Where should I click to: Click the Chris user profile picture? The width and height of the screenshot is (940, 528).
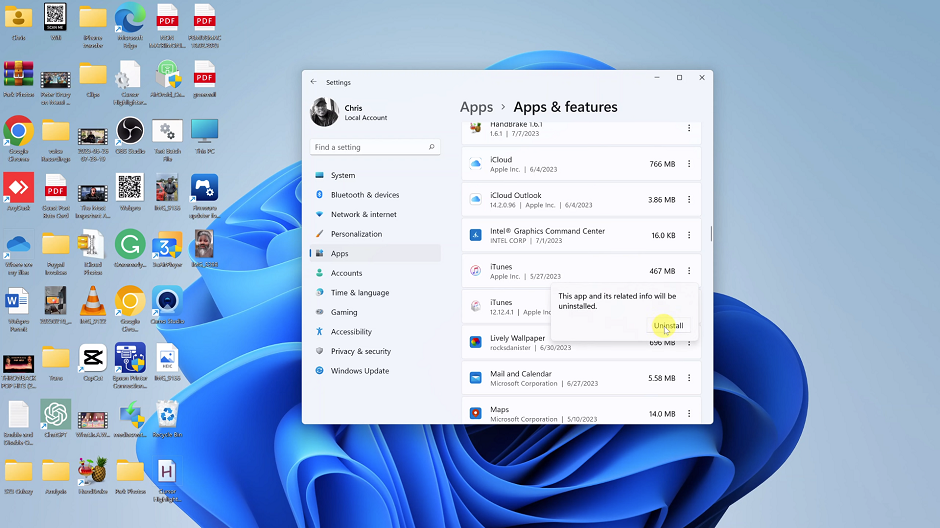point(324,112)
